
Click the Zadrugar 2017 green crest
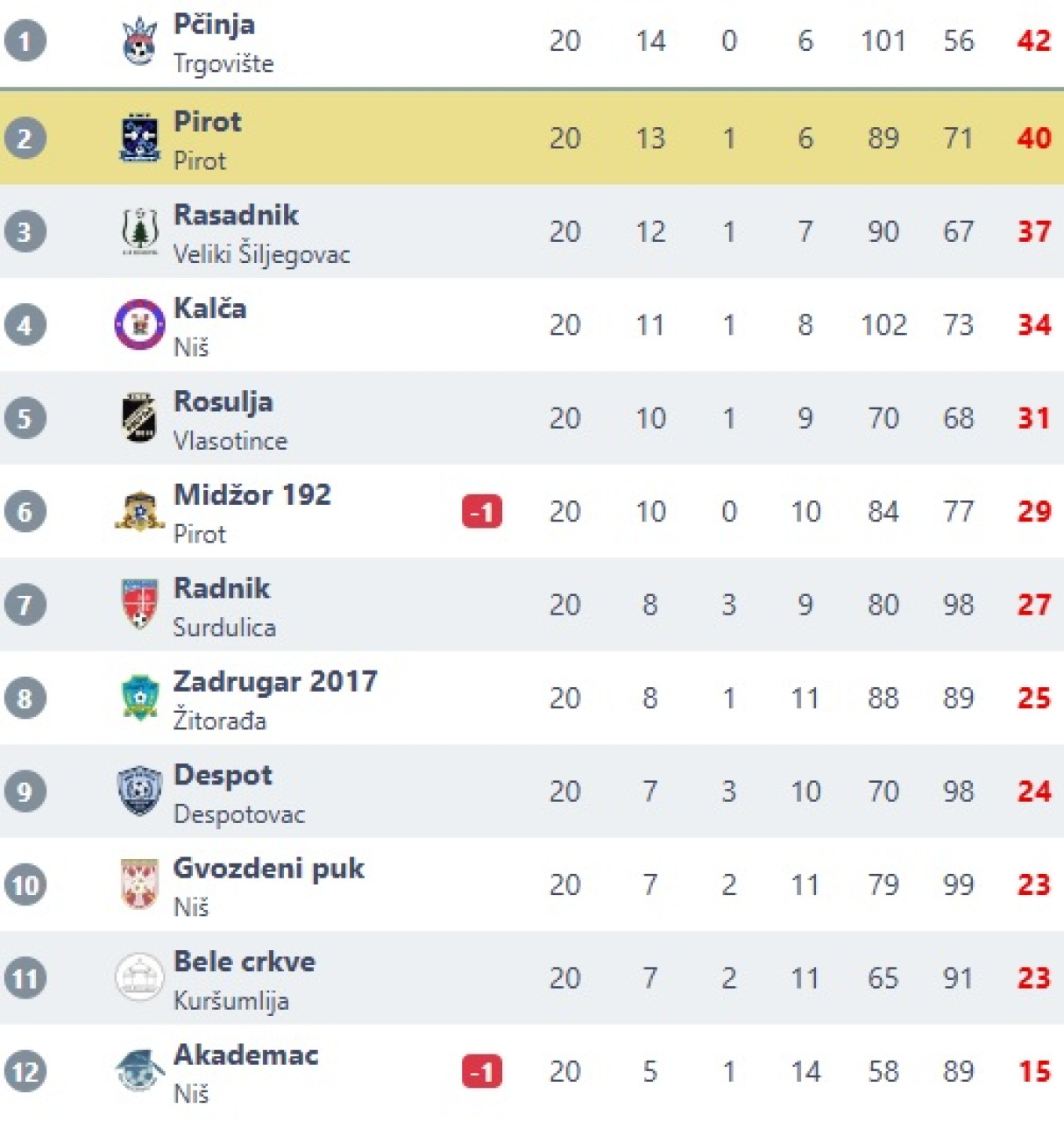pos(139,698)
